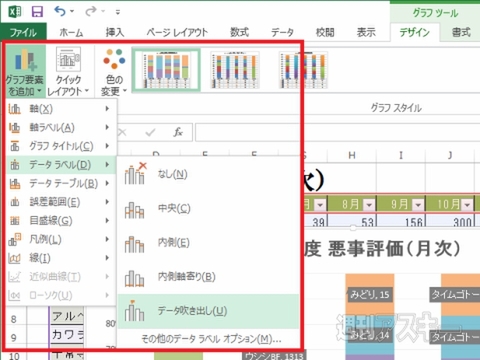Open the ページ レイアウト tab
The height and width of the screenshot is (360, 480).
click(x=177, y=32)
